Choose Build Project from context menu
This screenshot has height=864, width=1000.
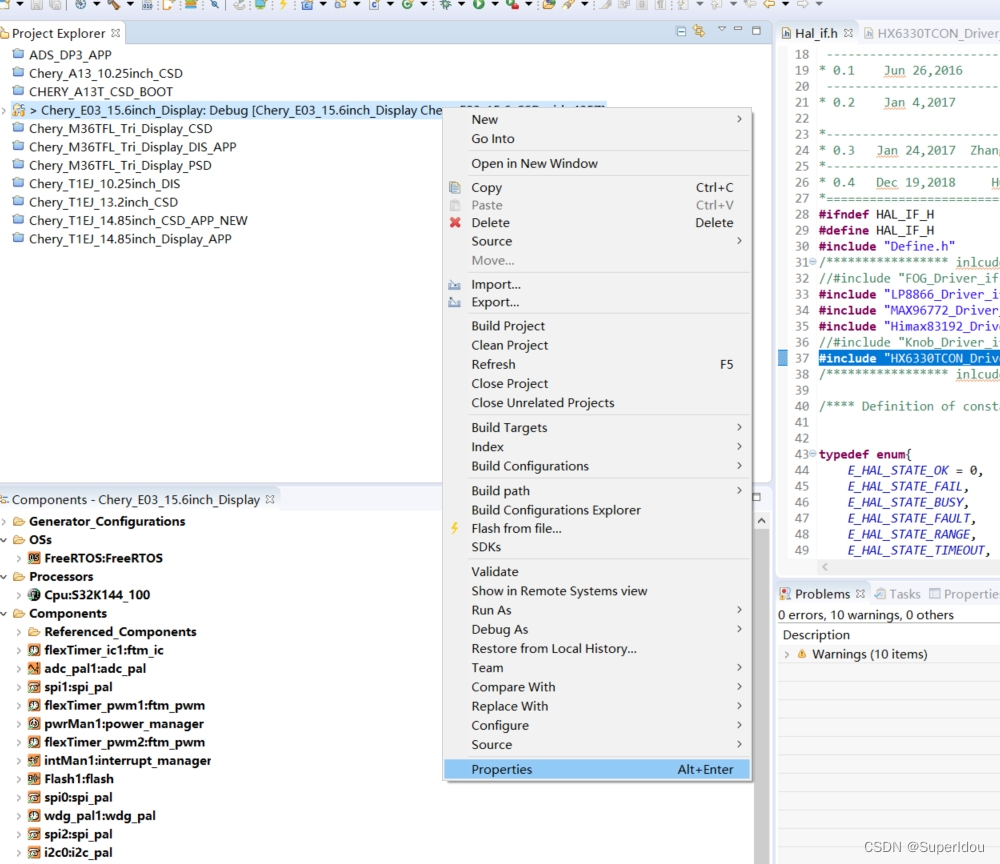point(597,326)
